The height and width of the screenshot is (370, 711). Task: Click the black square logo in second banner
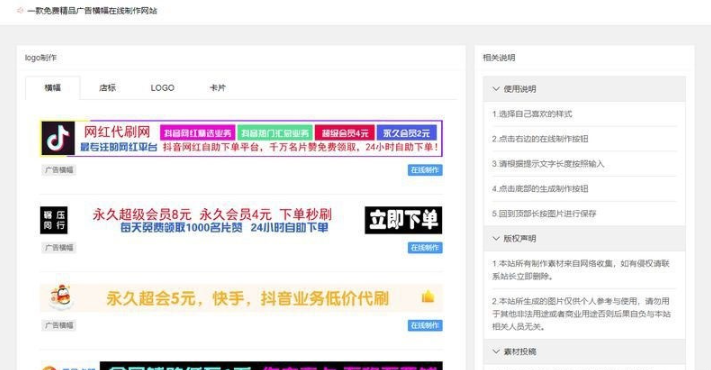point(54,220)
